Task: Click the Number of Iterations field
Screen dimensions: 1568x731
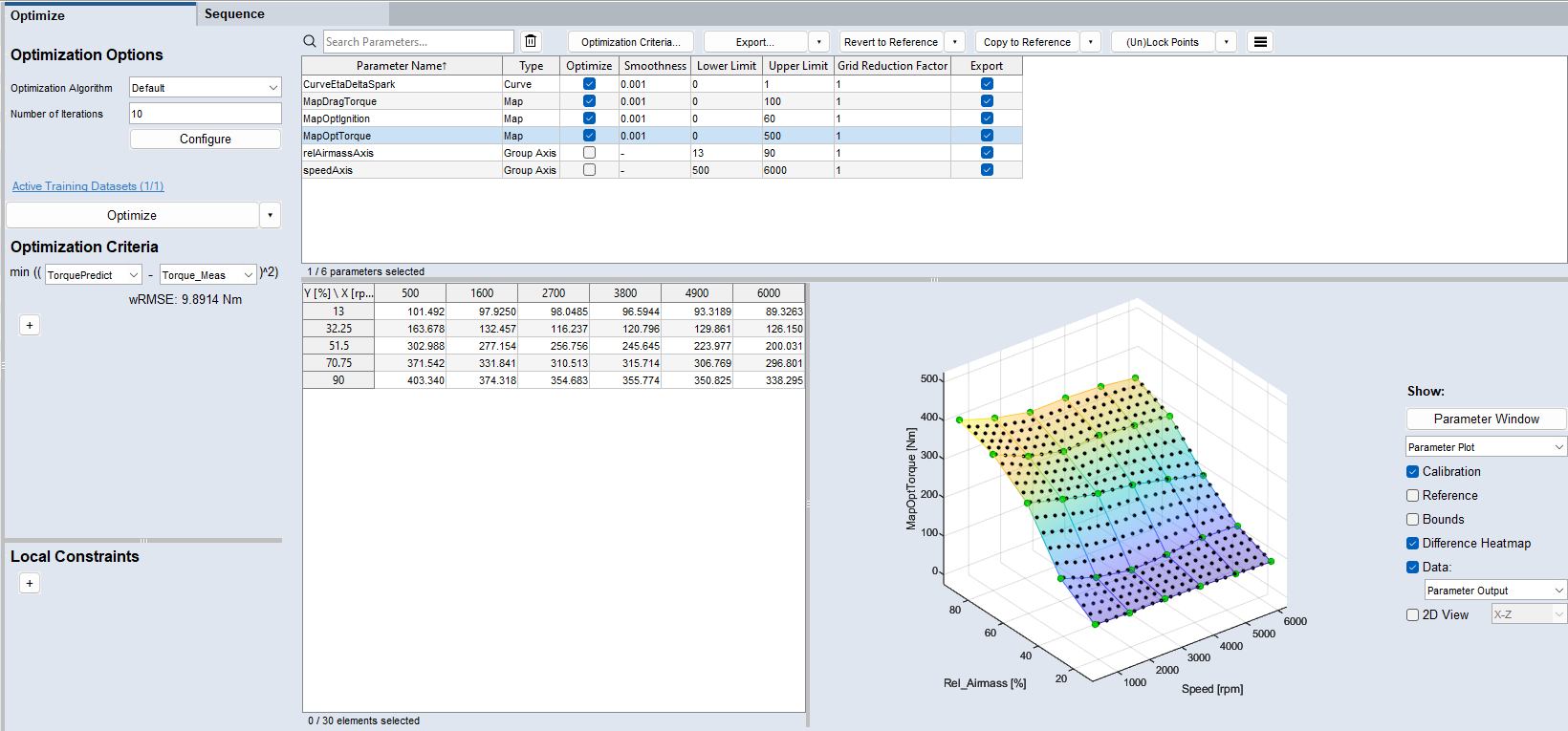Action: [x=206, y=114]
